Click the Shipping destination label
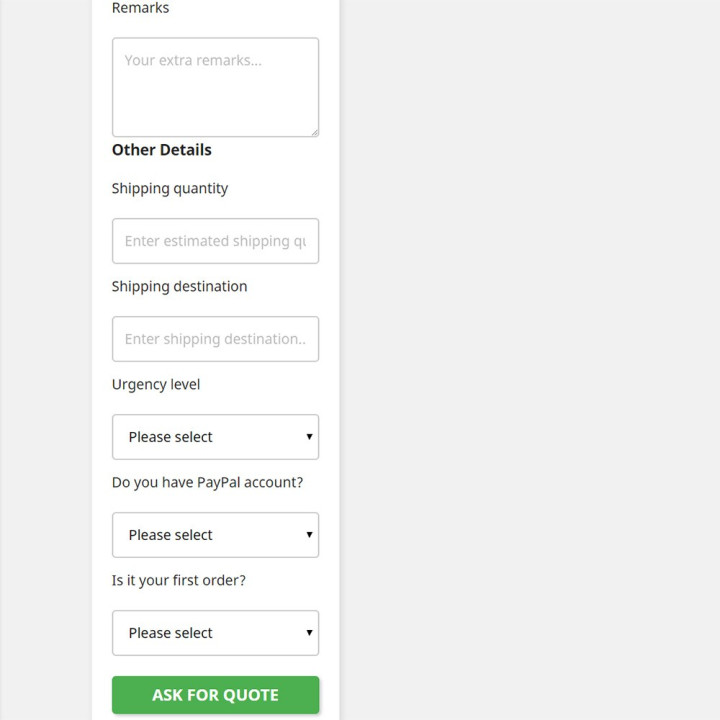 tap(180, 287)
